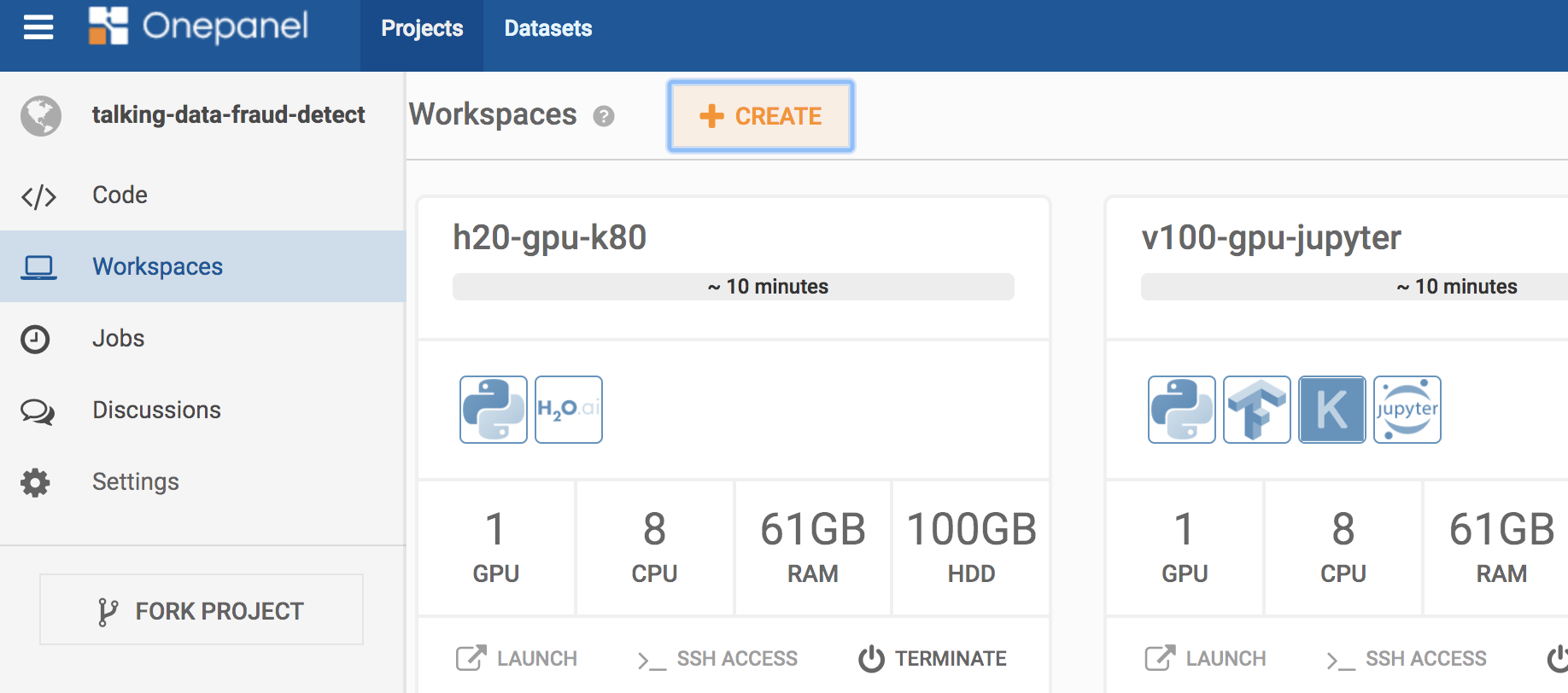Open Discussions in the sidebar
Screen dimensions: 1568x693
point(156,410)
